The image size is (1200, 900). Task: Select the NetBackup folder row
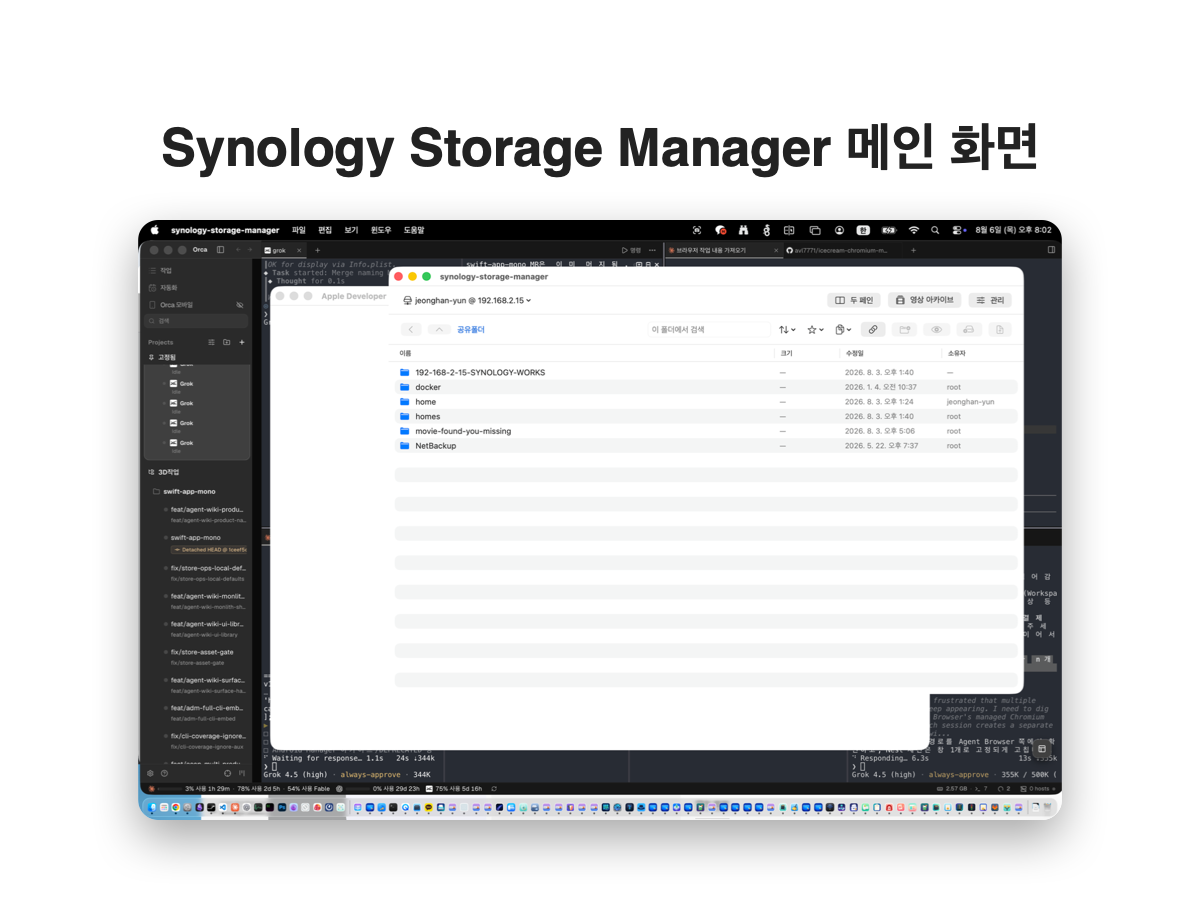pyautogui.click(x=706, y=446)
